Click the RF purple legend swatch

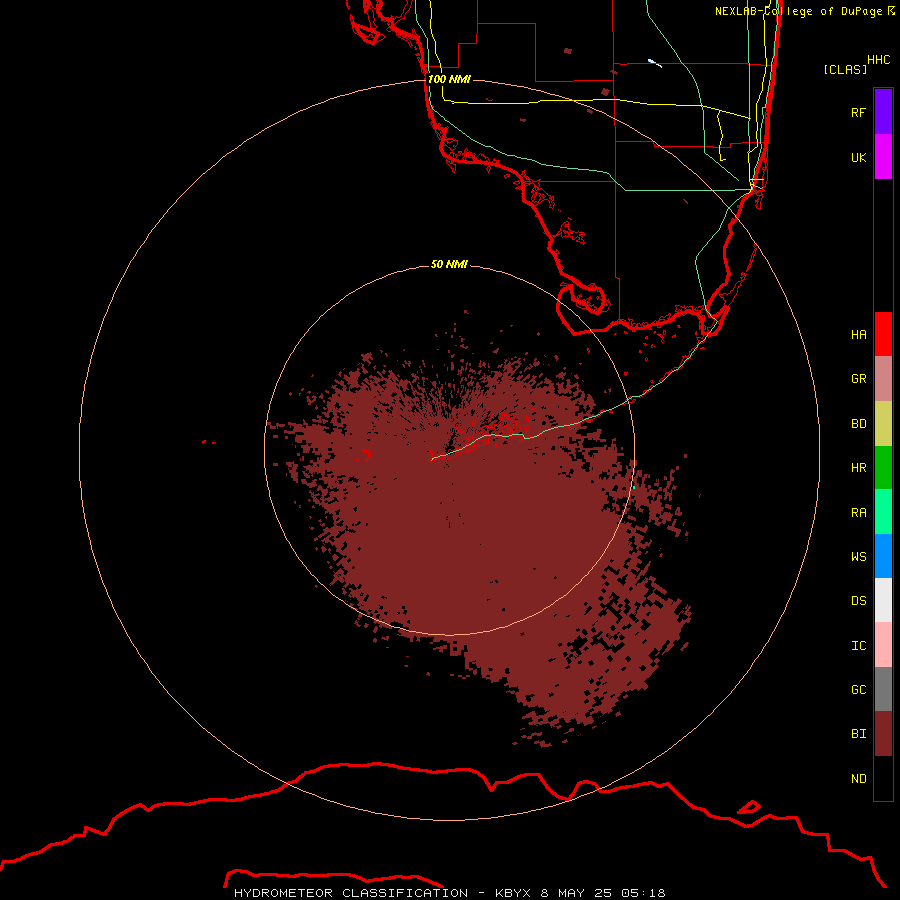(x=883, y=112)
